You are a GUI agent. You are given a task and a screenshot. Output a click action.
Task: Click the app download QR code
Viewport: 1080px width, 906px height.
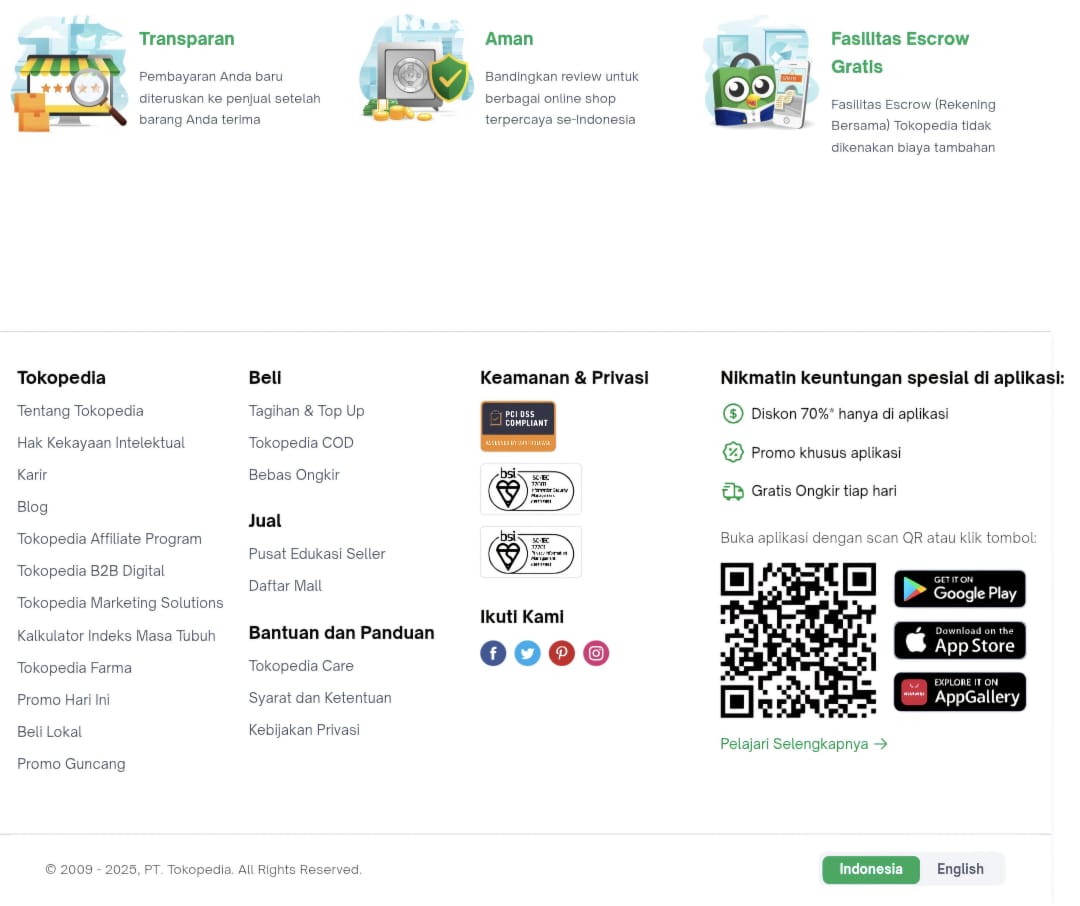coord(798,640)
